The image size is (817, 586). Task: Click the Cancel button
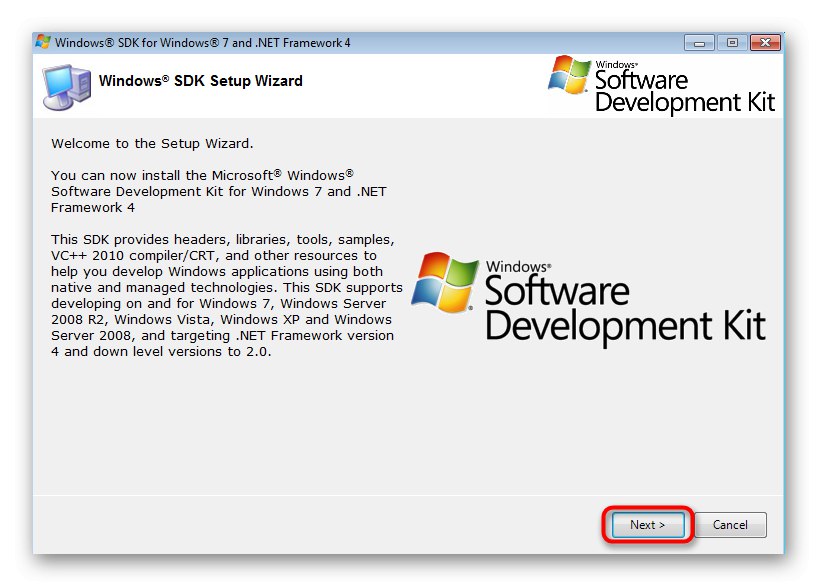730,525
